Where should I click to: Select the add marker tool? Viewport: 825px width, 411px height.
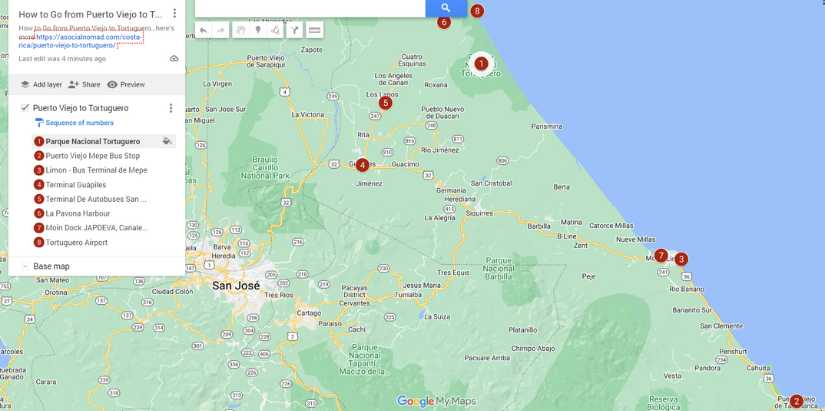click(258, 31)
